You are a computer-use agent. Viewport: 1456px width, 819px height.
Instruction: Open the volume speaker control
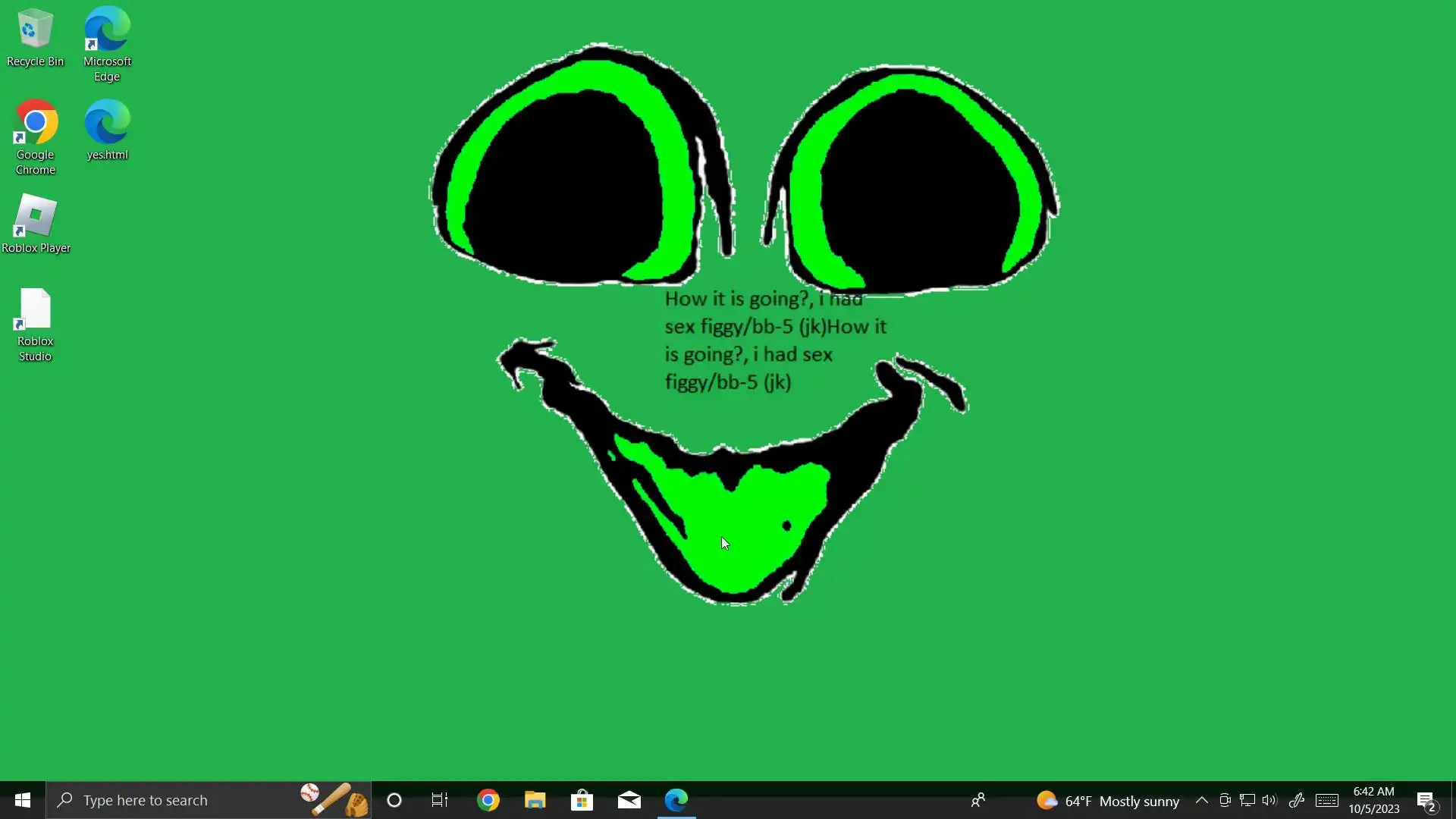coord(1269,800)
